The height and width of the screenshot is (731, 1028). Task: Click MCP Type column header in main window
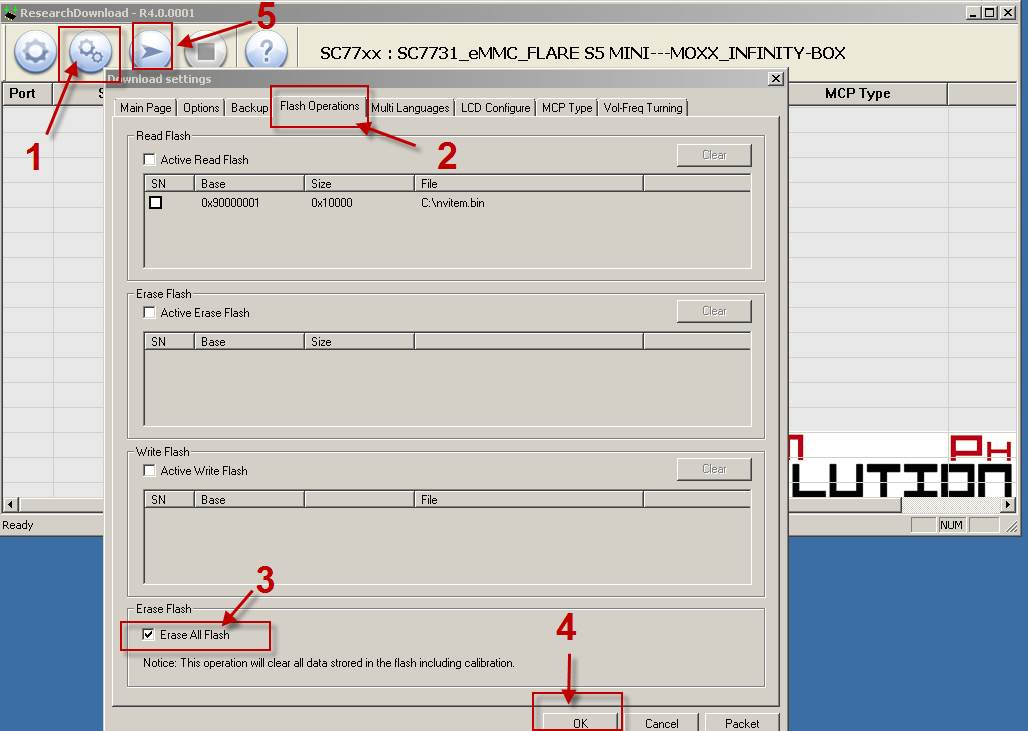tap(858, 93)
